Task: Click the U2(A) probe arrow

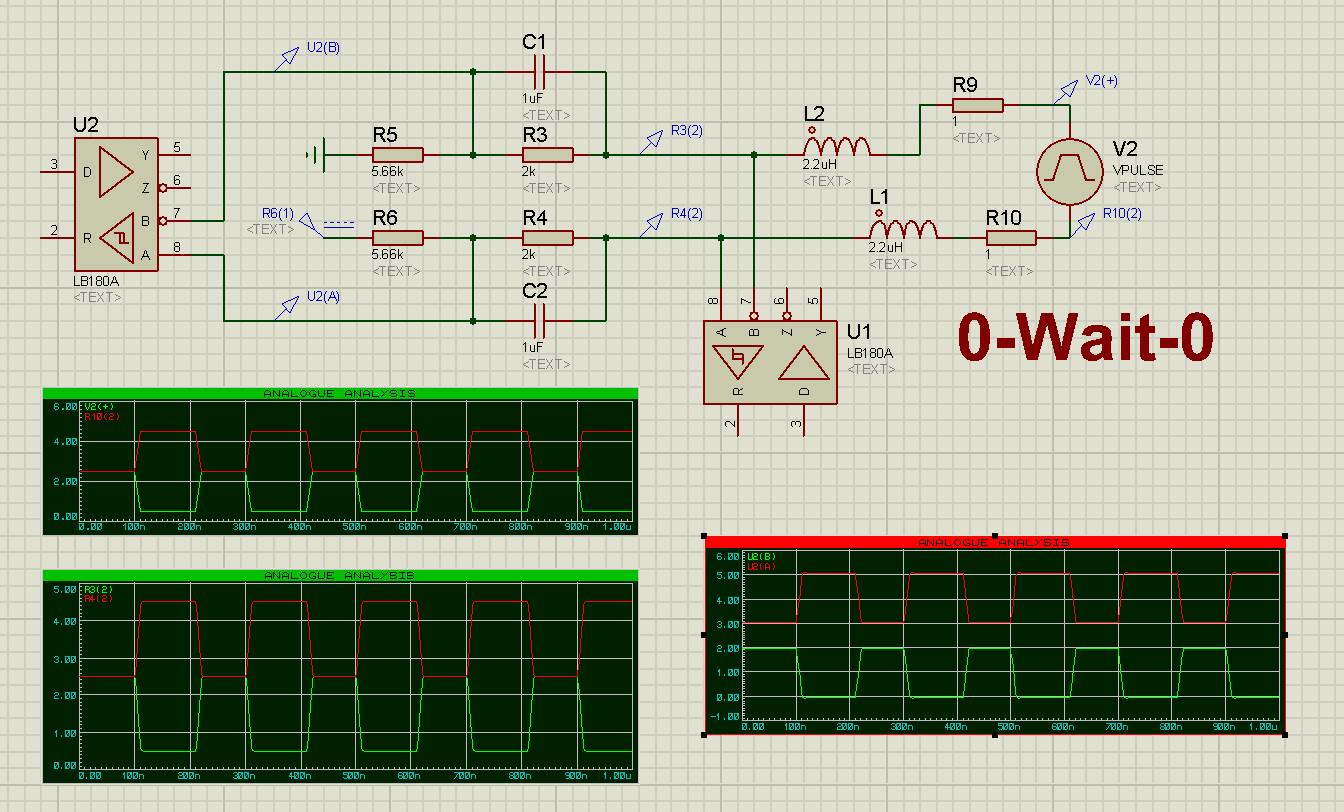Action: click(290, 302)
